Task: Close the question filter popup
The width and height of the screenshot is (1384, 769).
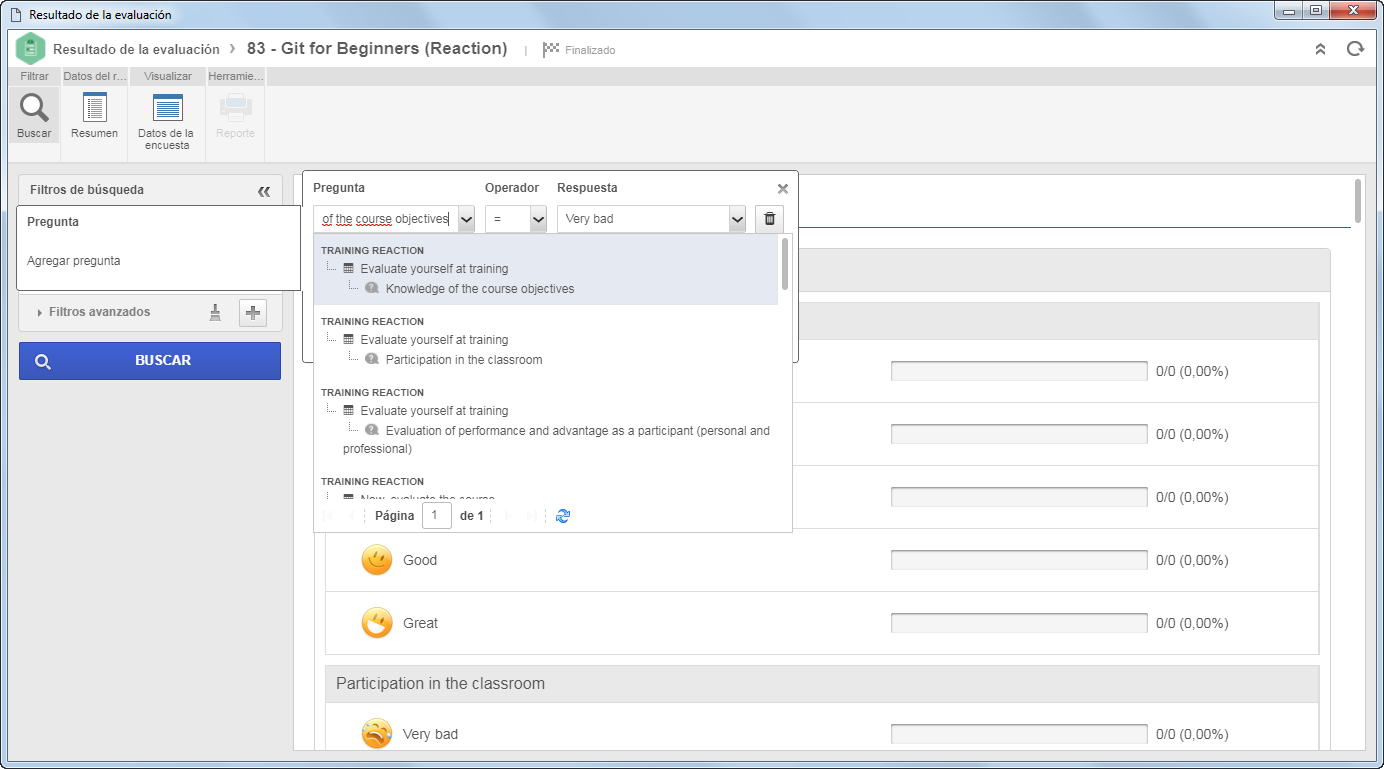Action: click(x=783, y=188)
